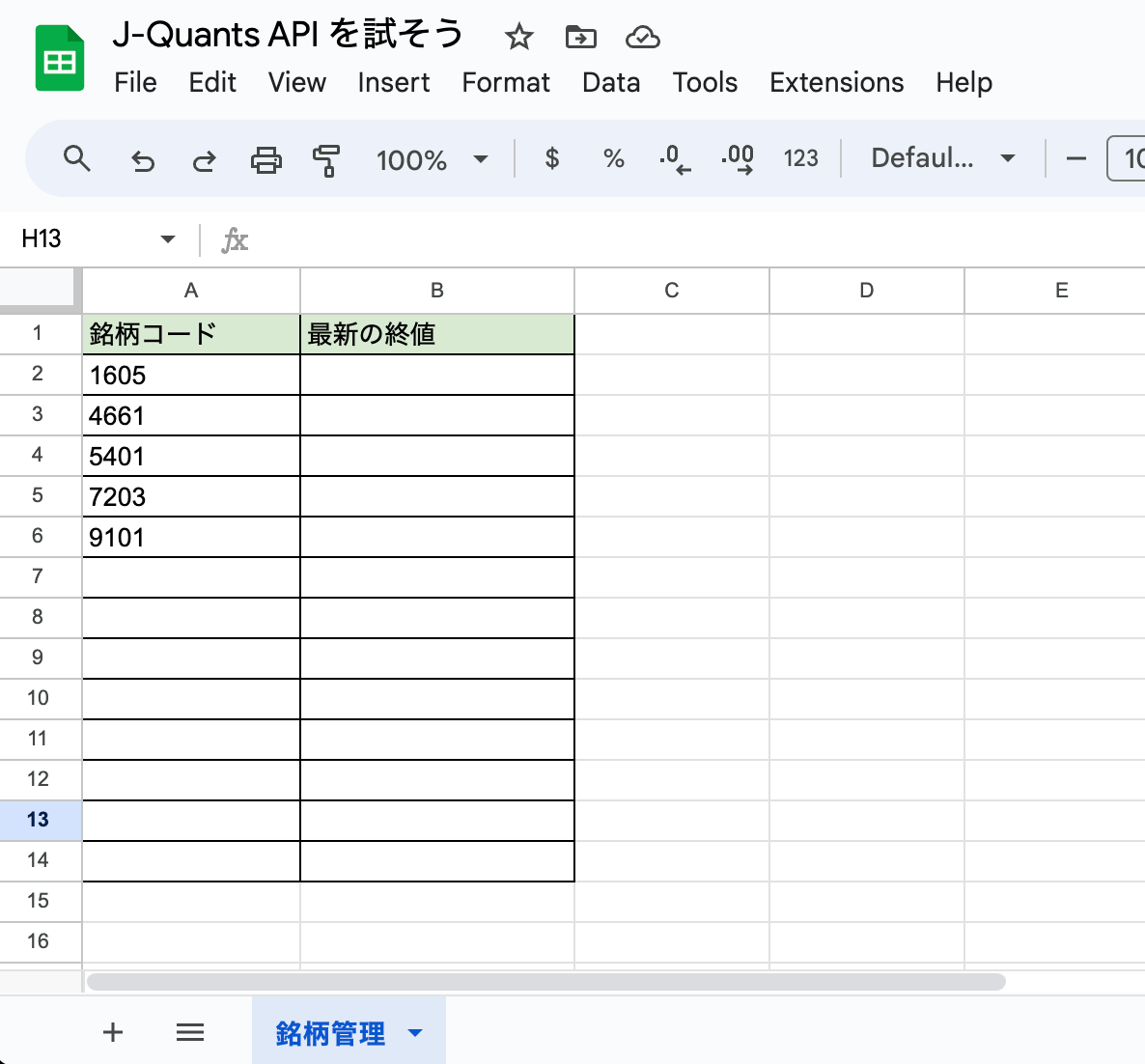Select the 銘柄コード header cell

(x=191, y=334)
